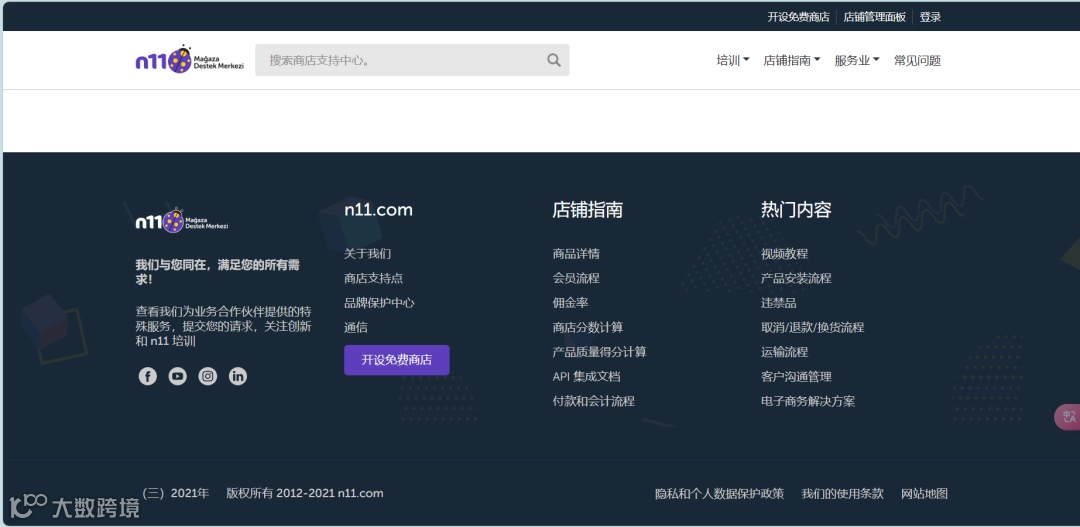Click the search magnifier icon
1080x527 pixels.
554,61
